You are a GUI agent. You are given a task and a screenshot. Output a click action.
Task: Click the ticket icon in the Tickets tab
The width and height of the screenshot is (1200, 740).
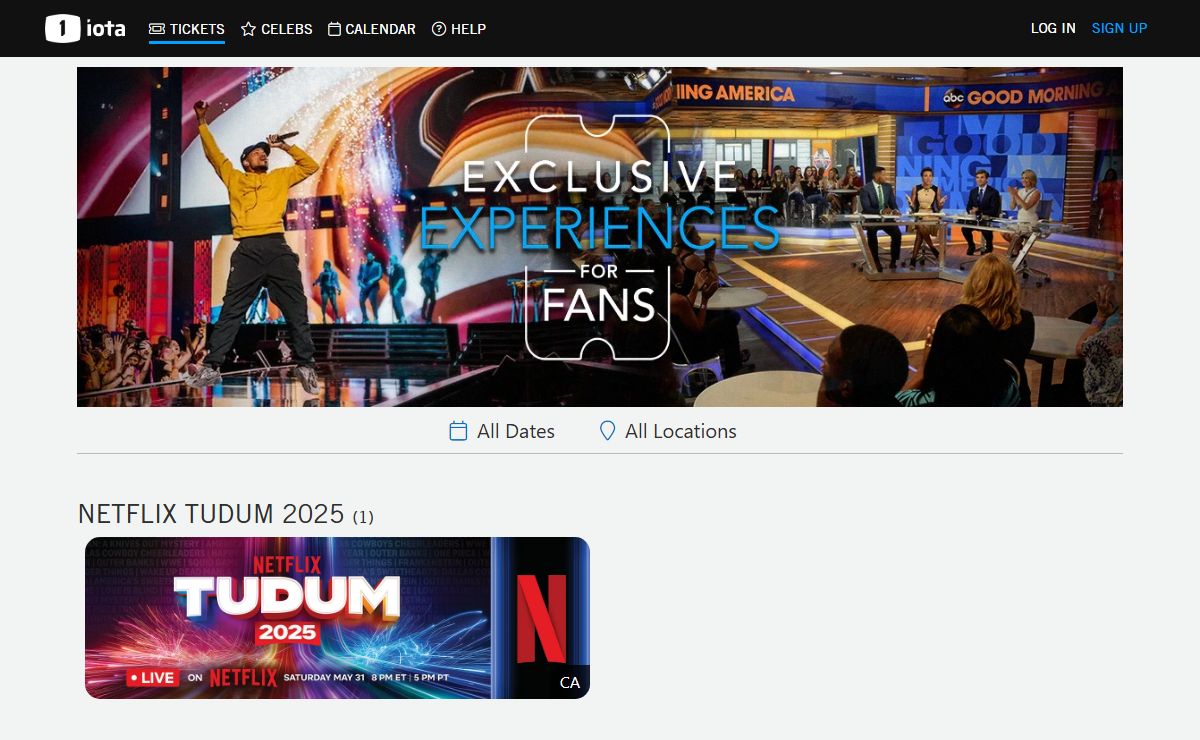click(157, 29)
